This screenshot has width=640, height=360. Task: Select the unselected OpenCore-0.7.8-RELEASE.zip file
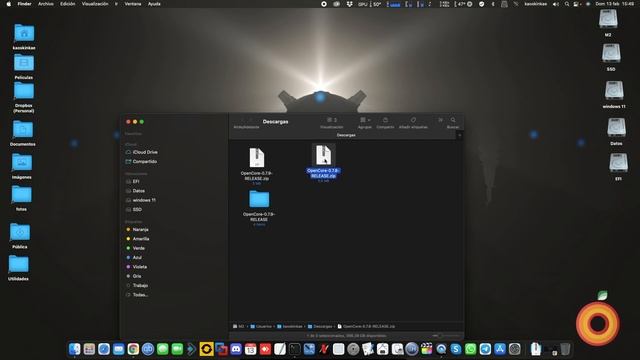(x=257, y=158)
